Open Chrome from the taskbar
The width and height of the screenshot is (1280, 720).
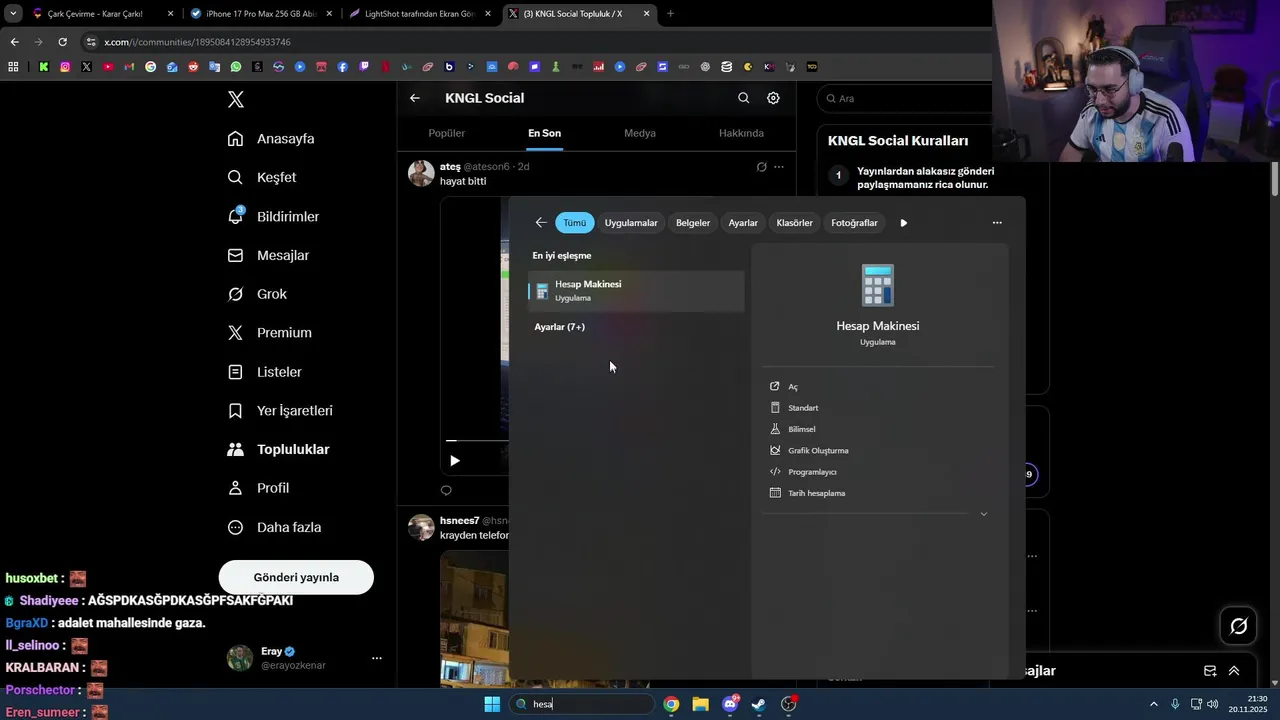[x=671, y=704]
